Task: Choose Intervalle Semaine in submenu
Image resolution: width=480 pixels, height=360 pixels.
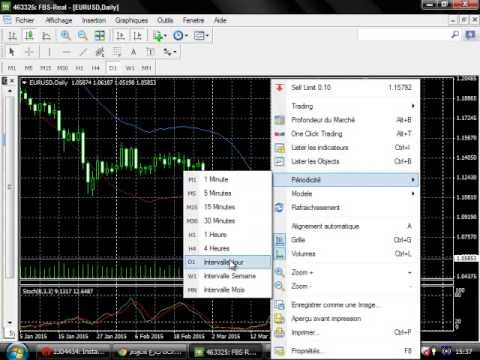Action: (228, 276)
